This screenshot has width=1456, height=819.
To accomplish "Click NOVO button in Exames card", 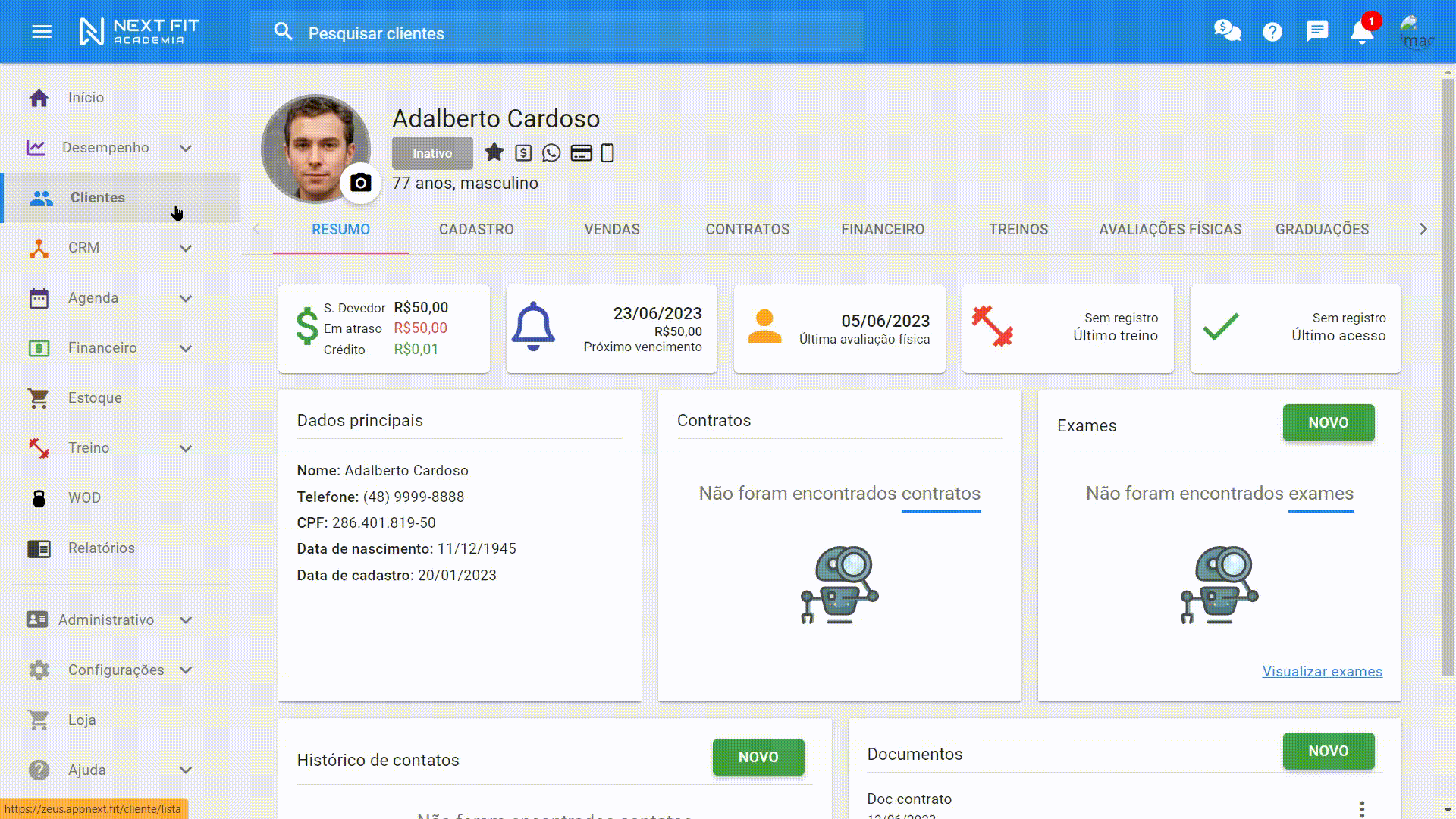I will point(1328,423).
